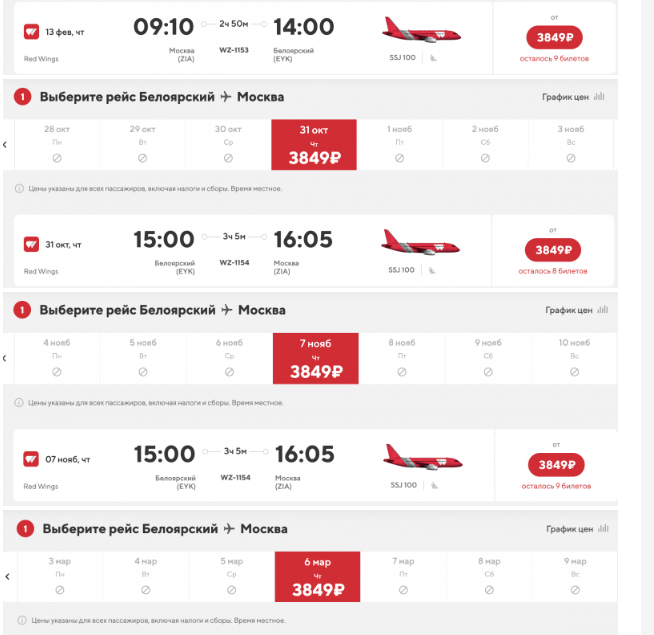This screenshot has height=635, width=654.
Task: Select the 7 нояб date tab
Action: tap(316, 358)
